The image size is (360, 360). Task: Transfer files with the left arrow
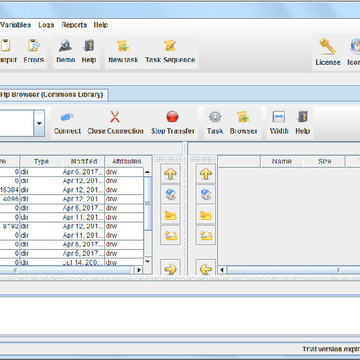[206, 267]
